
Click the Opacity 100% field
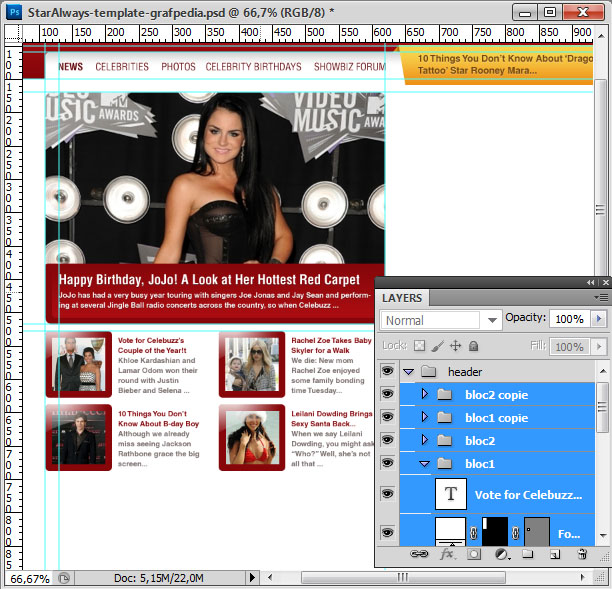(570, 319)
